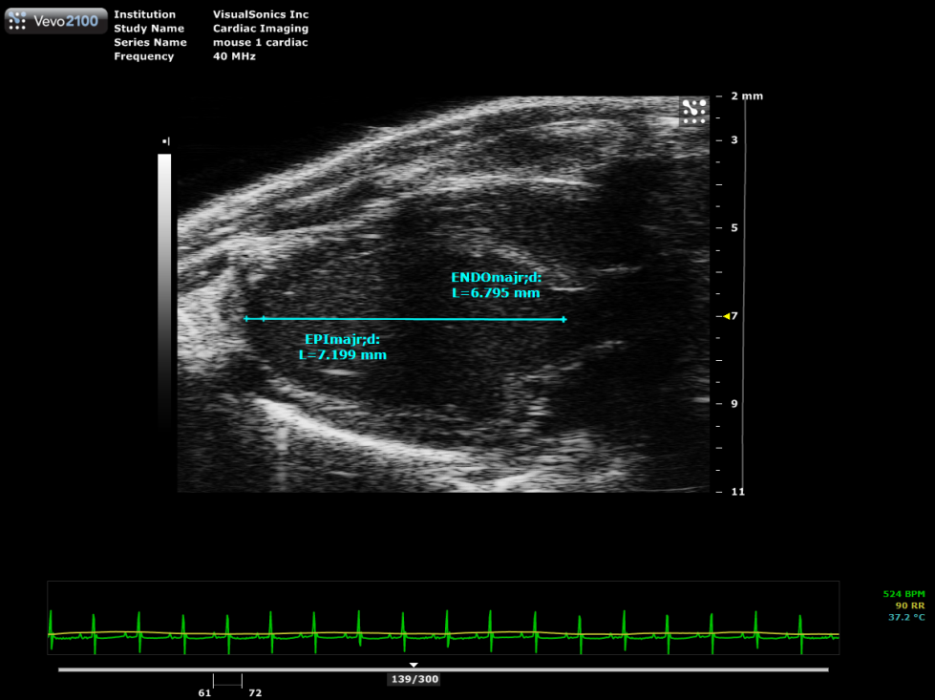Click the Study Name field label
This screenshot has height=700, width=935.
(x=149, y=29)
